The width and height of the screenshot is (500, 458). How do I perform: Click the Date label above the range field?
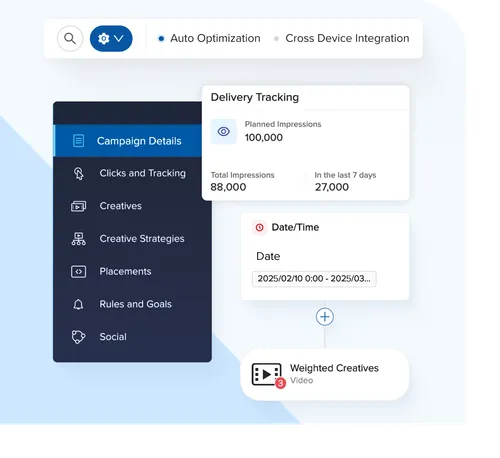pos(268,256)
